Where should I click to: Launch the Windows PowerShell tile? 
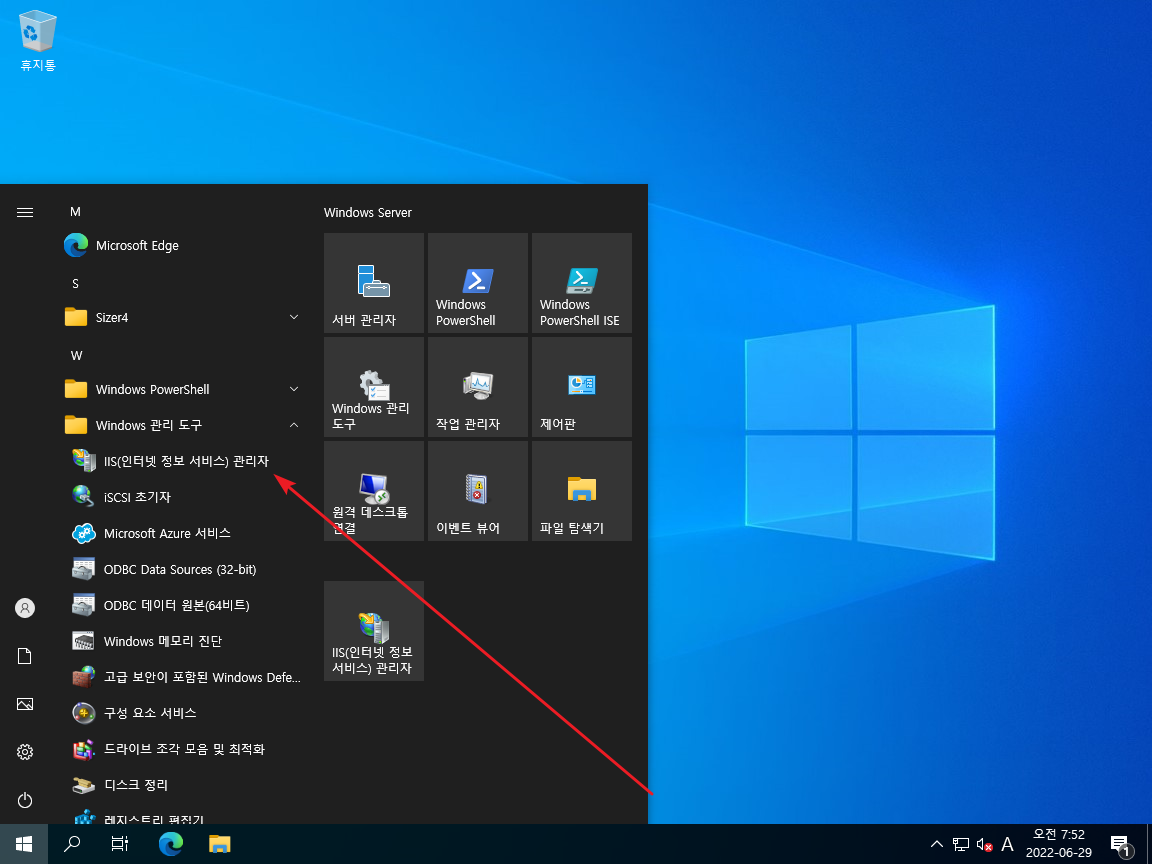point(478,283)
